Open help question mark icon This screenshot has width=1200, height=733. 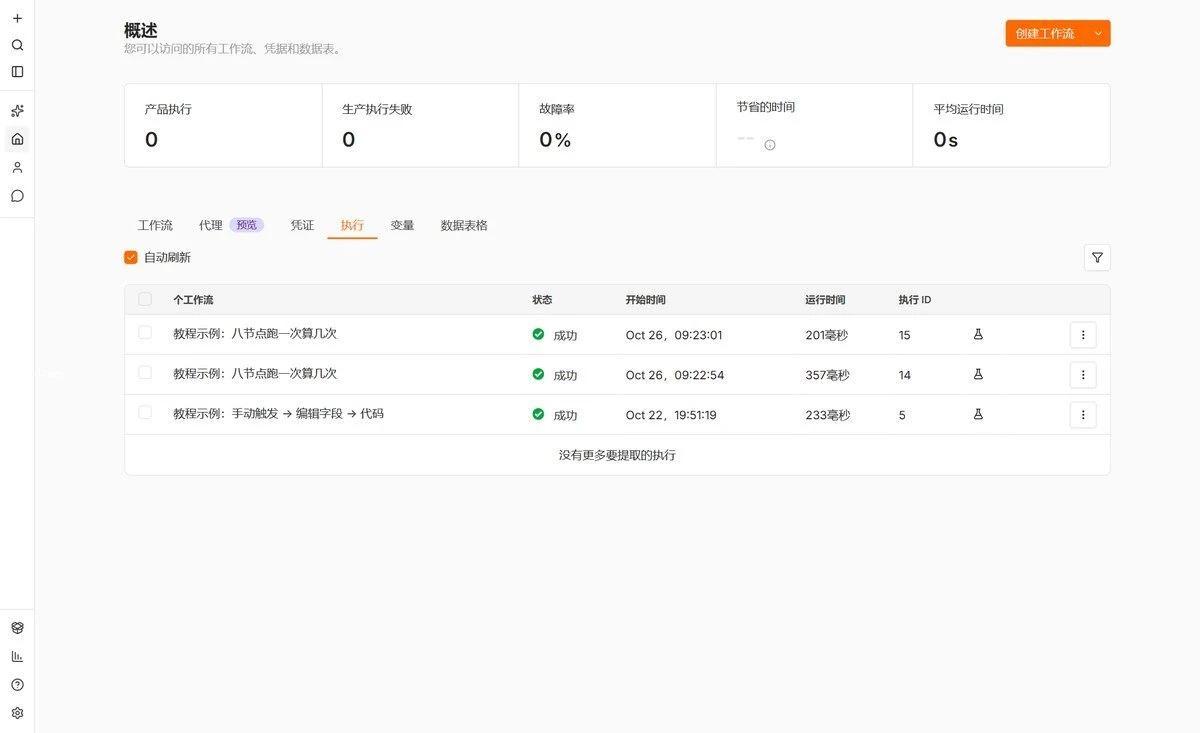pyautogui.click(x=17, y=685)
